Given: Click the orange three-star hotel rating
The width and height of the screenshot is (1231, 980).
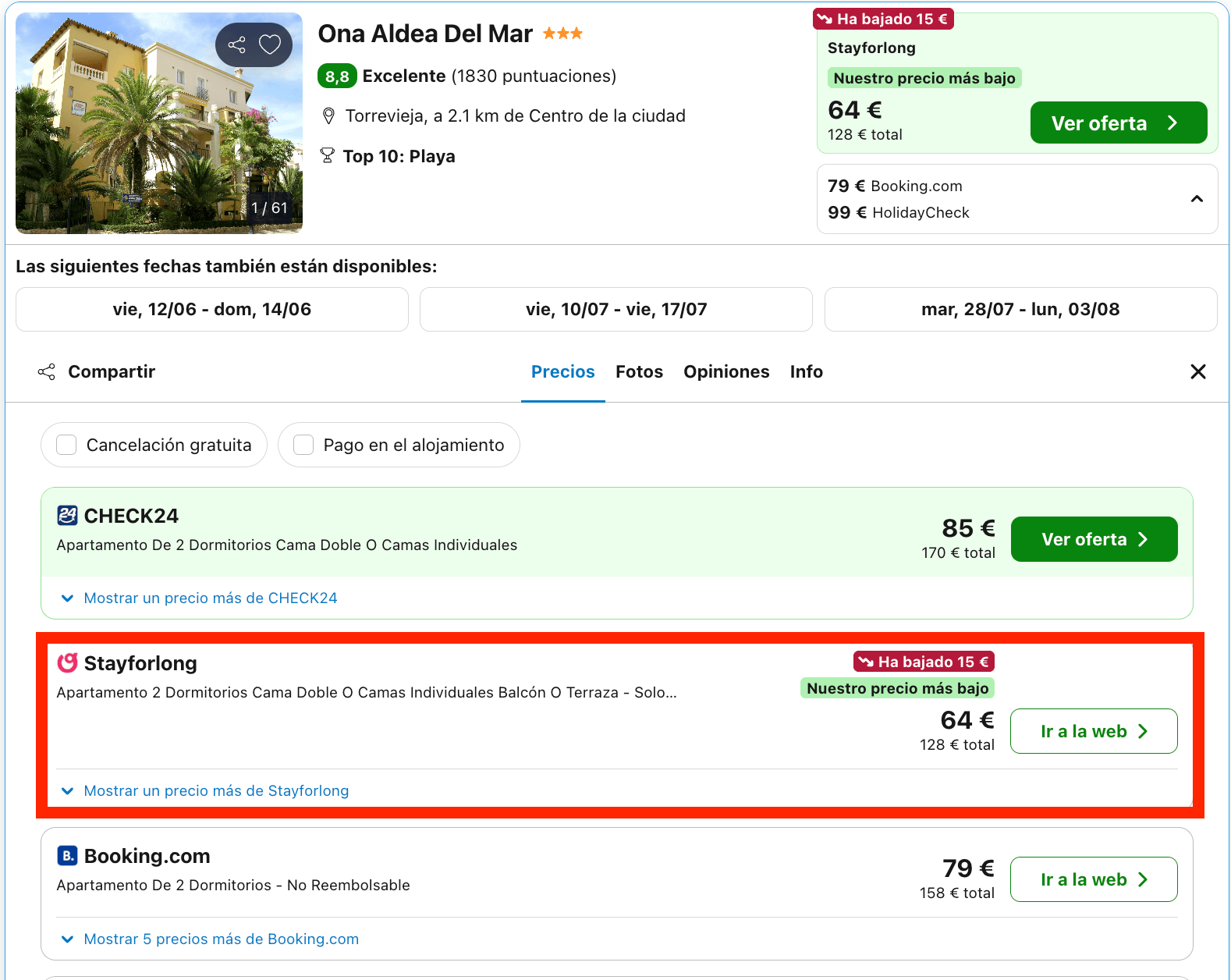Looking at the screenshot, I should (563, 34).
